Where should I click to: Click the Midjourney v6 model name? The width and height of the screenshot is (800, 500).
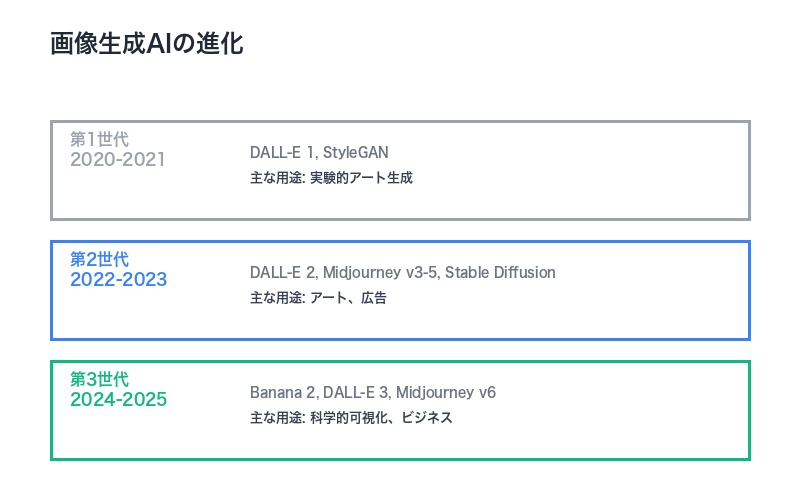pyautogui.click(x=446, y=392)
